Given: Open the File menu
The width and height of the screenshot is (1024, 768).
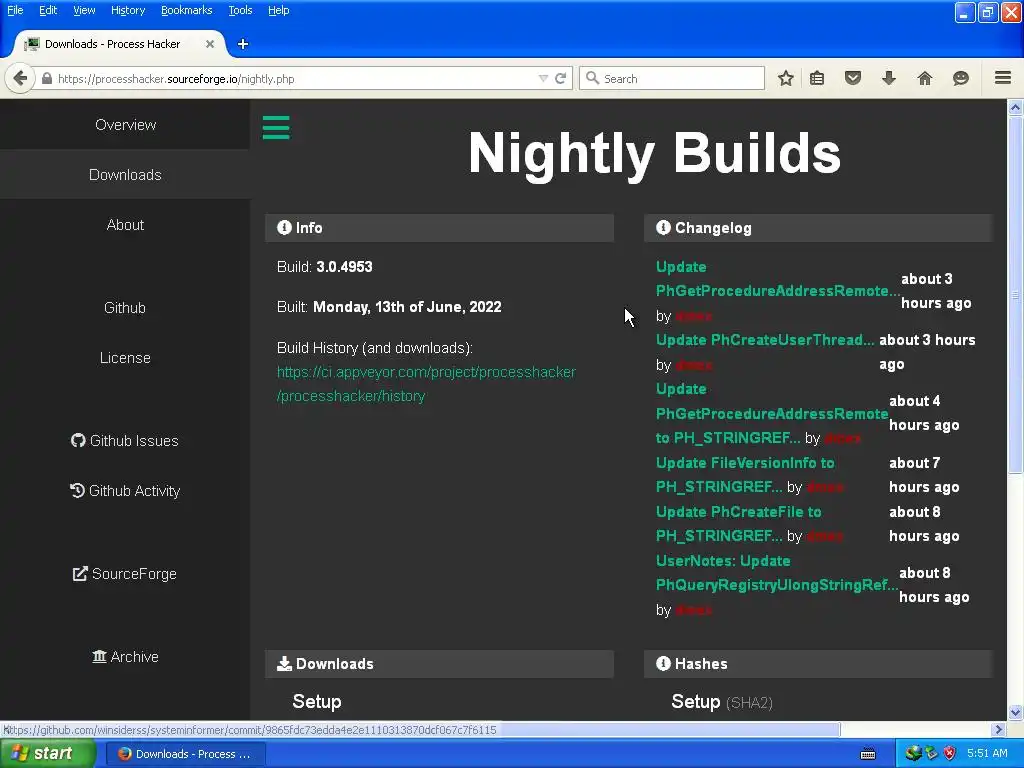Looking at the screenshot, I should 15,10.
